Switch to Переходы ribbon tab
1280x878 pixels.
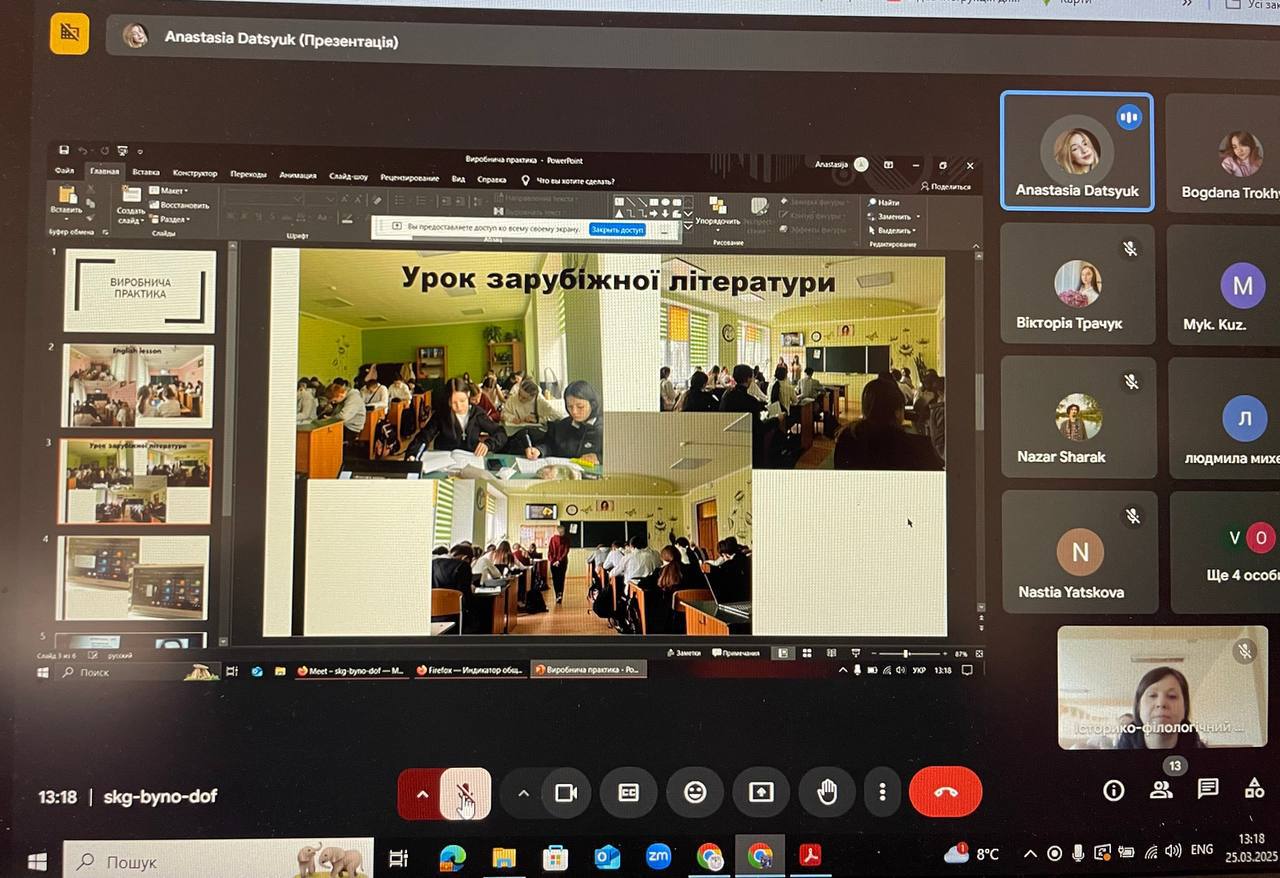248,174
